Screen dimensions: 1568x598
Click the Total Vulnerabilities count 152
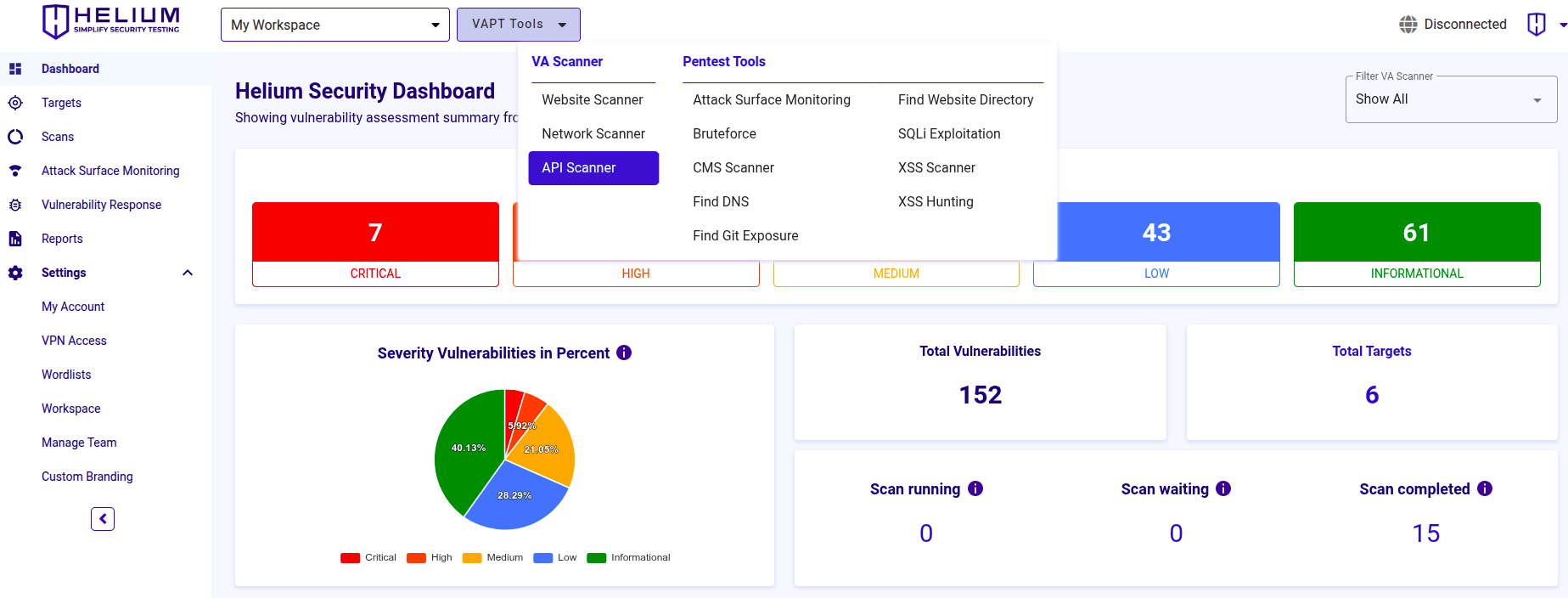[x=981, y=395]
